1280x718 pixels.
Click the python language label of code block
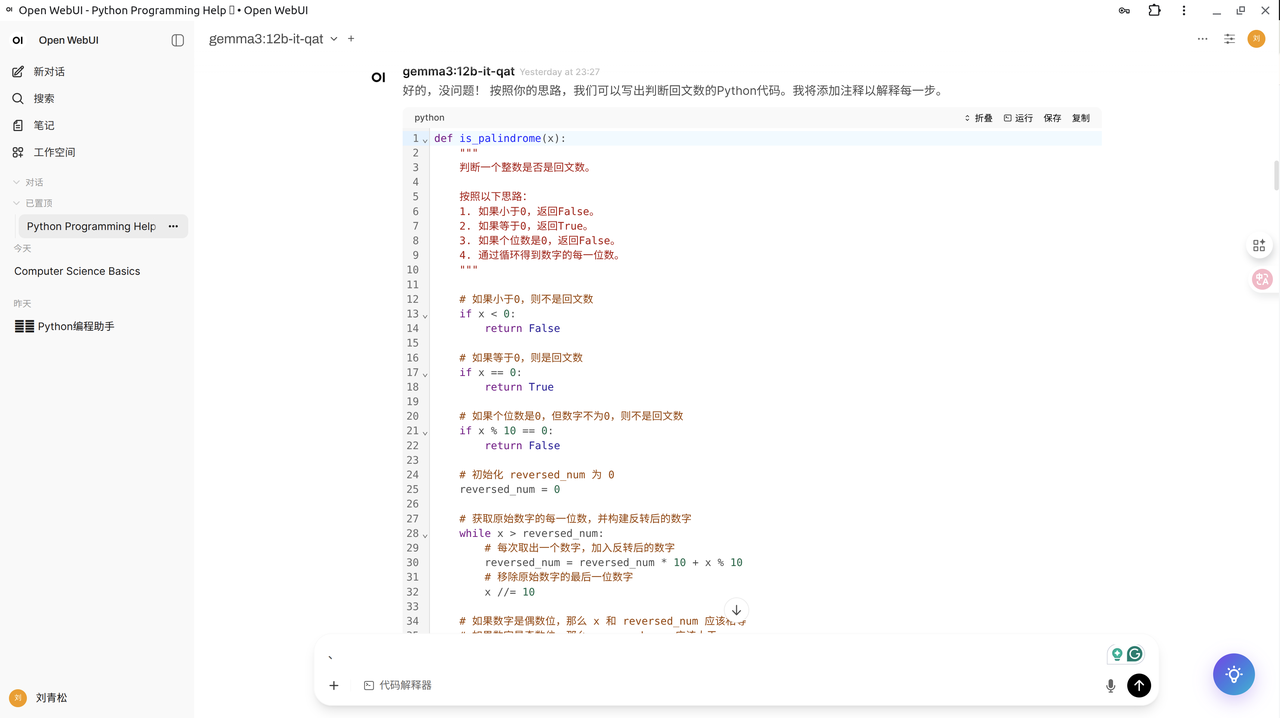click(429, 118)
